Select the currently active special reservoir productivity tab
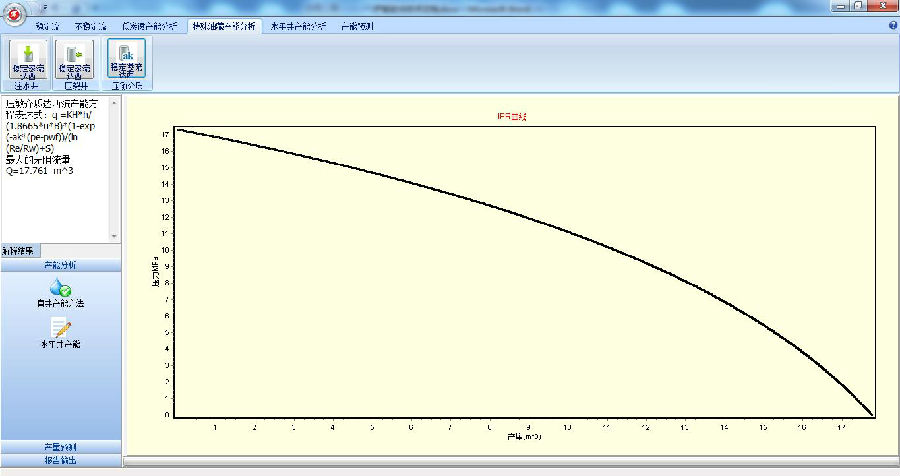This screenshot has height=476, width=900. coord(224,26)
